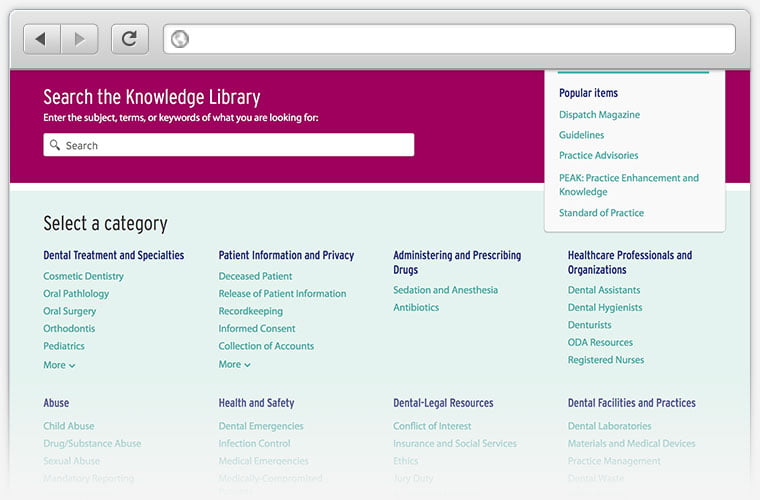
Task: Select ODA Resources link
Action: pos(600,342)
